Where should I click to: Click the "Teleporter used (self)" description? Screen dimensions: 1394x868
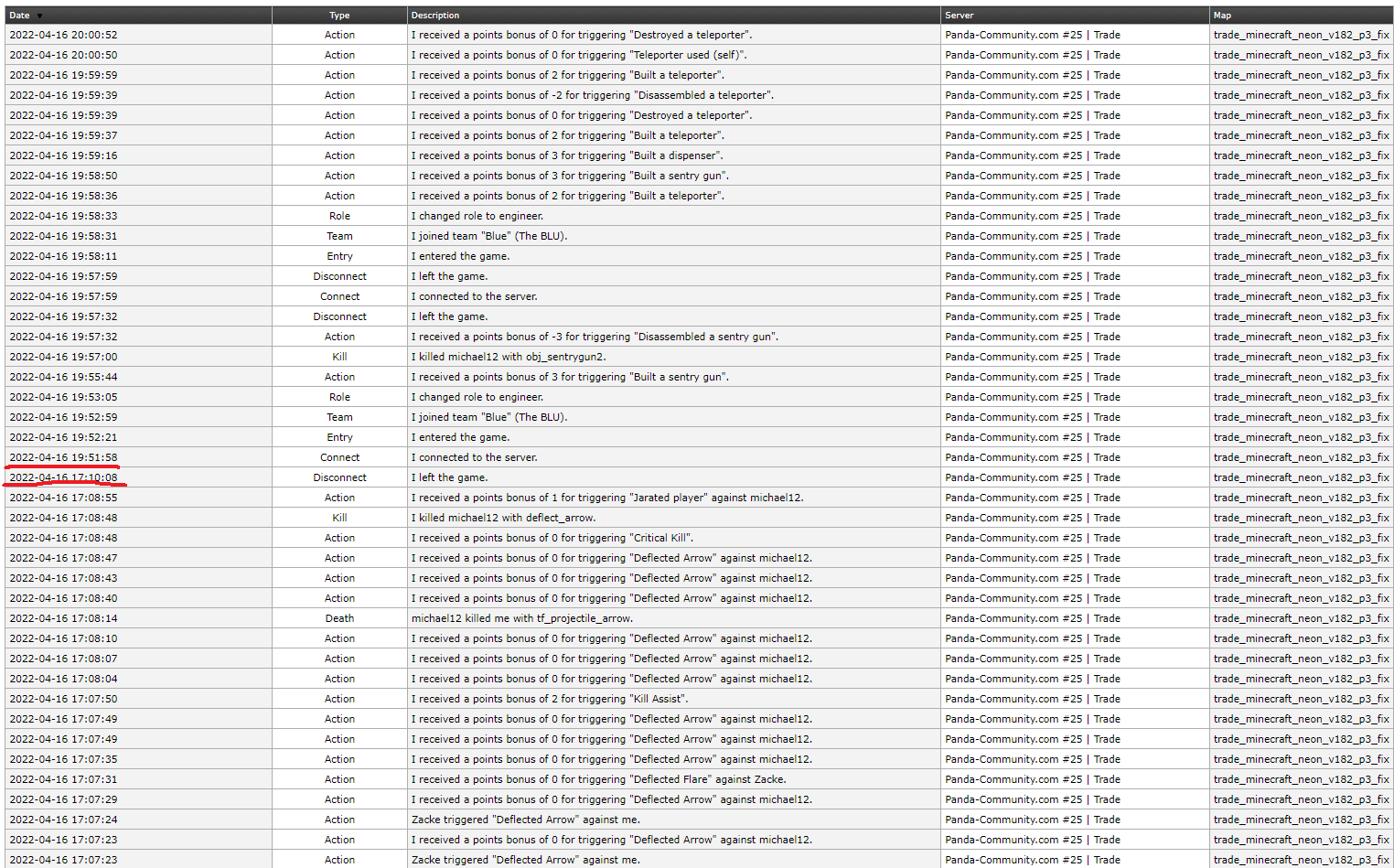(578, 55)
